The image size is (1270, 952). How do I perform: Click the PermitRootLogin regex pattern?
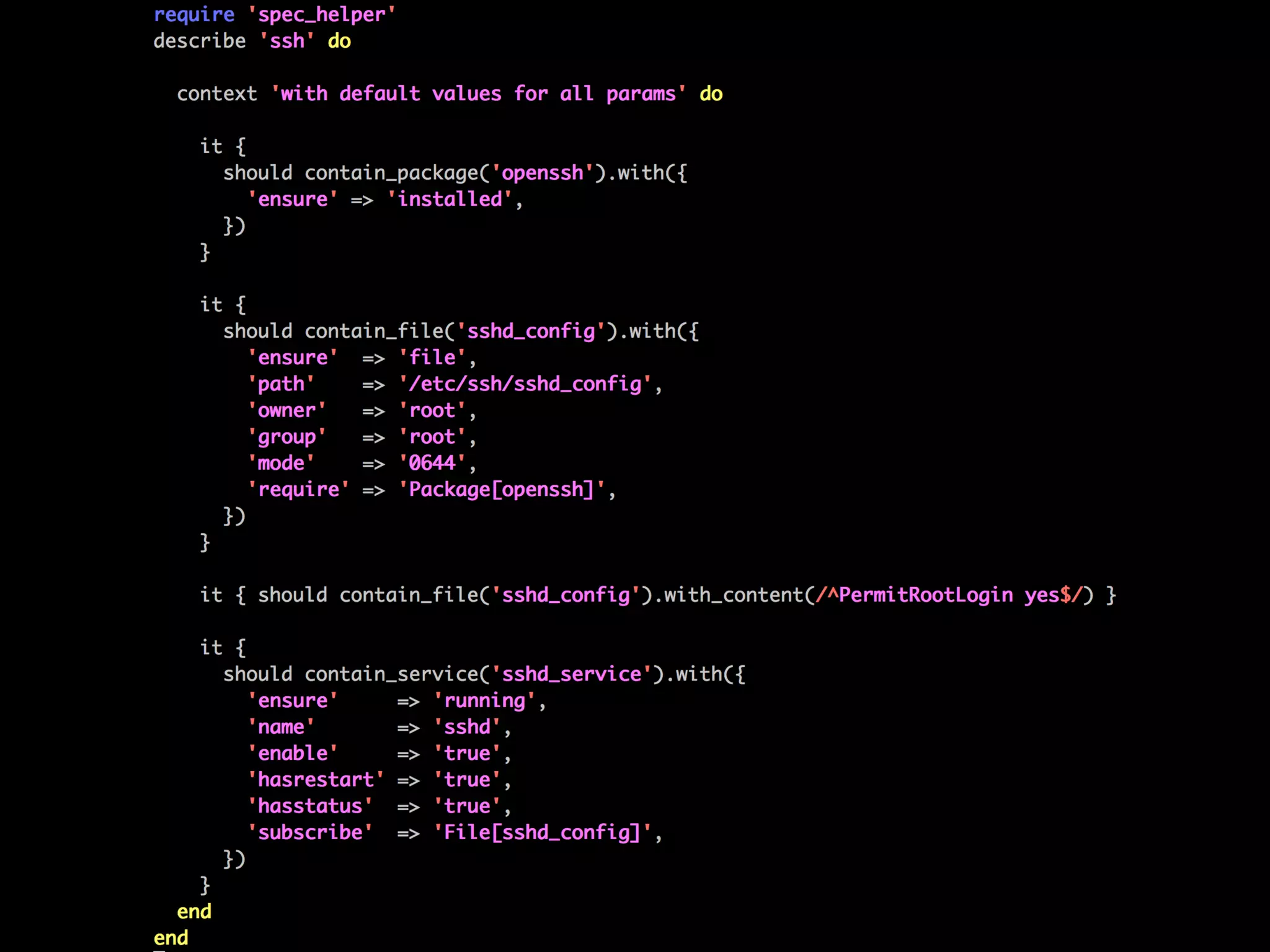949,595
